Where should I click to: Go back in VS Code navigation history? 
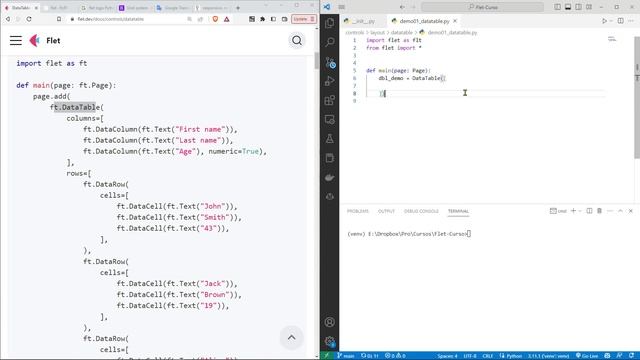point(402,7)
